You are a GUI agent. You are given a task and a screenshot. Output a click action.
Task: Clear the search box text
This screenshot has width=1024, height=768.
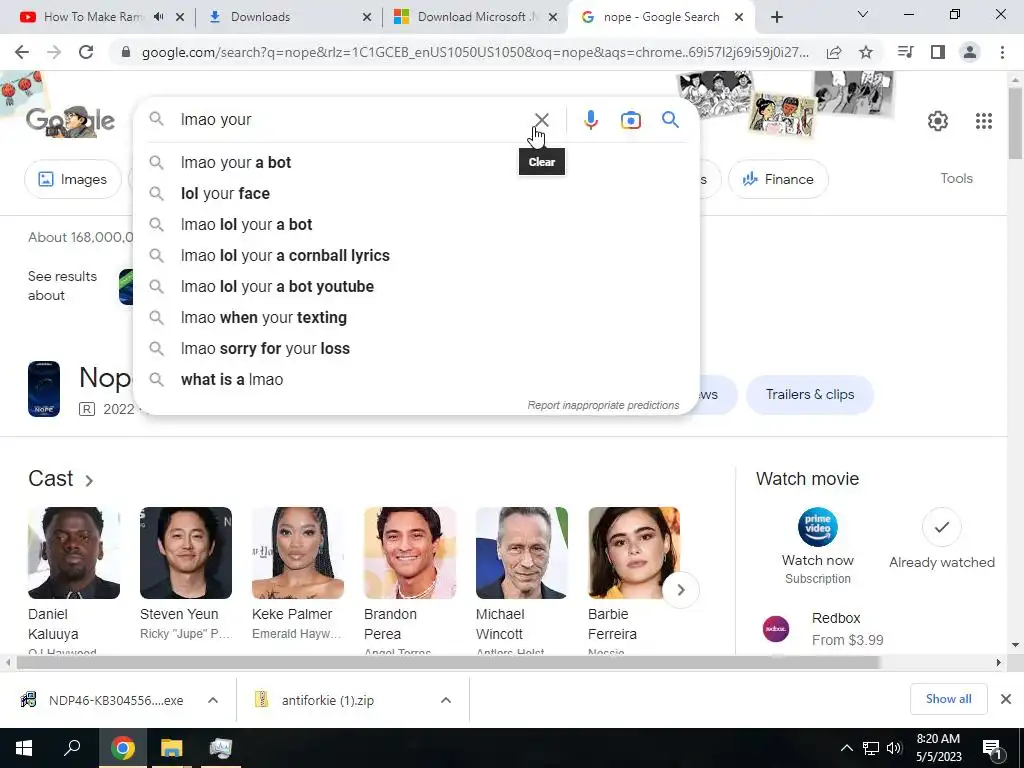pos(541,120)
